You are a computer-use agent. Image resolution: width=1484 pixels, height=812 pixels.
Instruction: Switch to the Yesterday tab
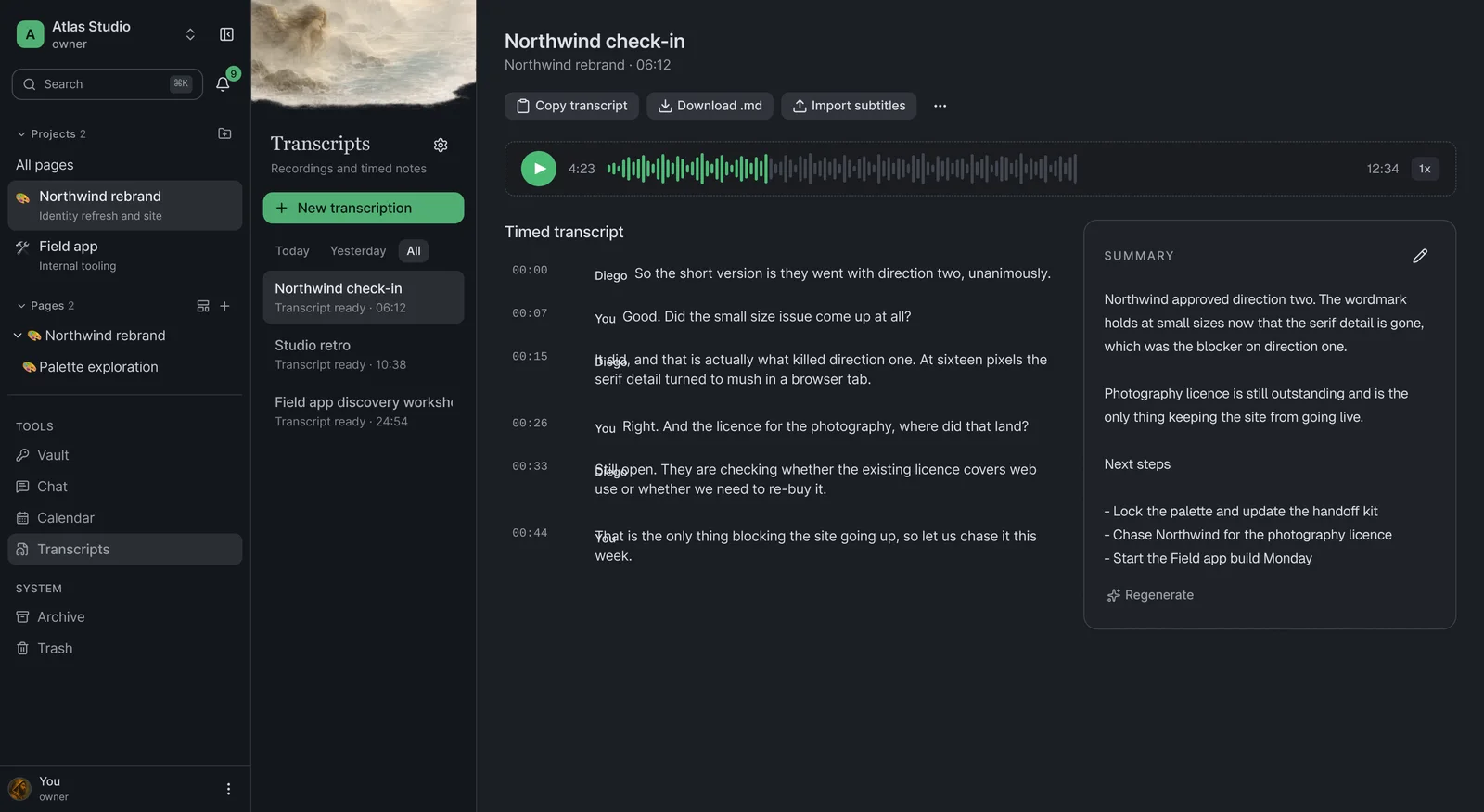coord(358,251)
